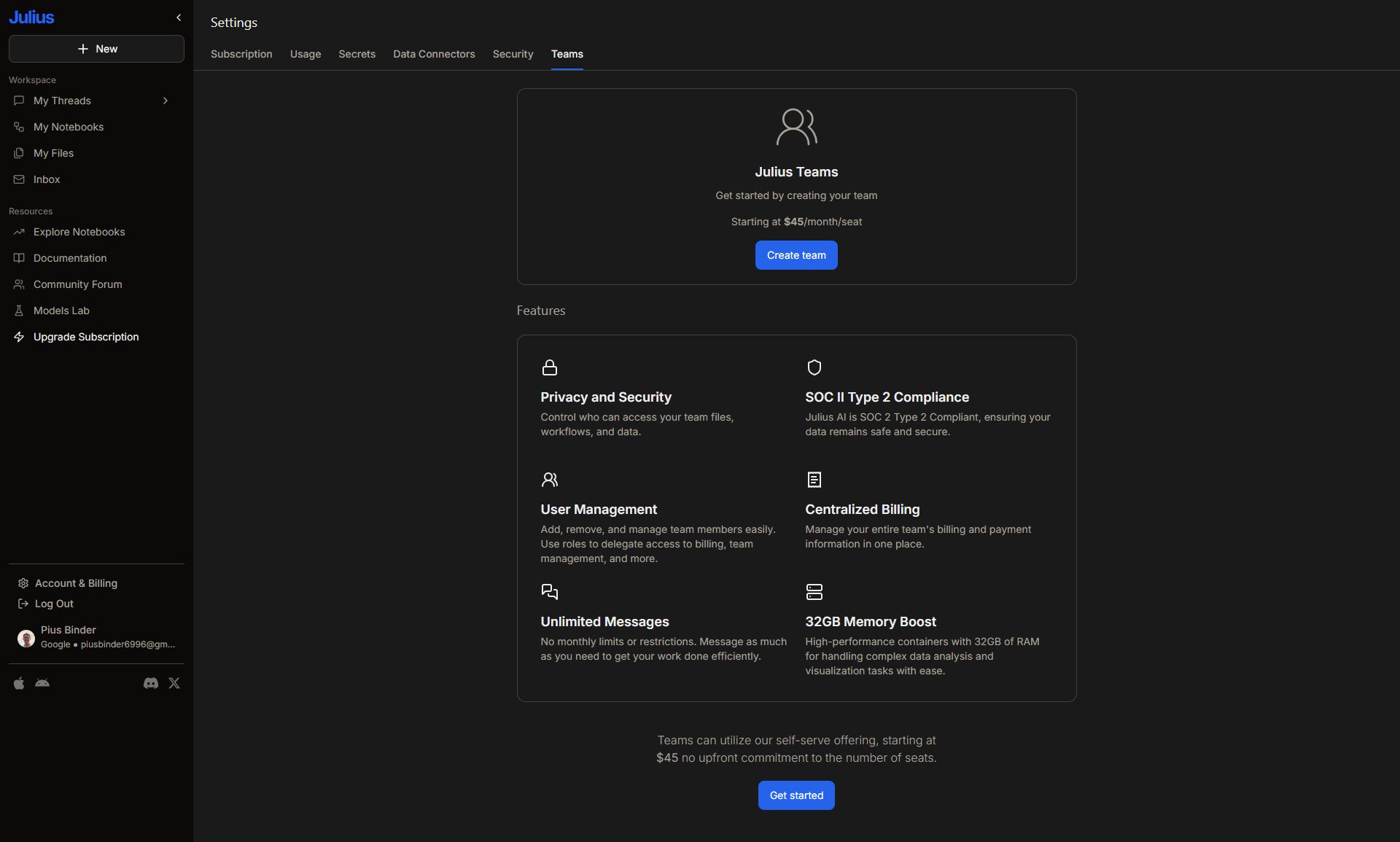The image size is (1400, 842).
Task: Click the My Threads chat icon
Action: point(19,101)
